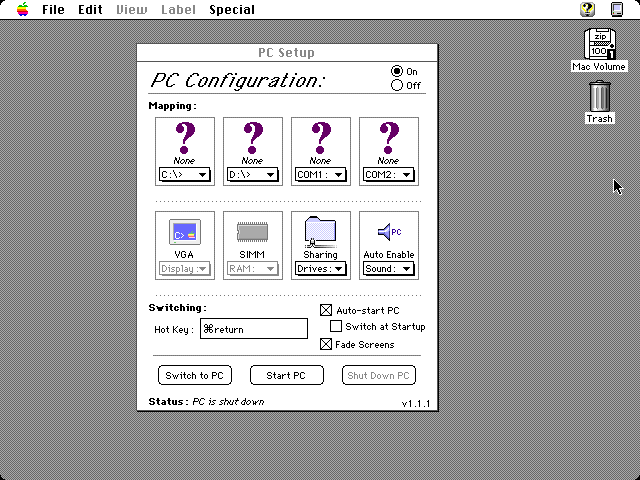Open the RAM dropdown under SIMM
This screenshot has height=480, width=640.
253,269
